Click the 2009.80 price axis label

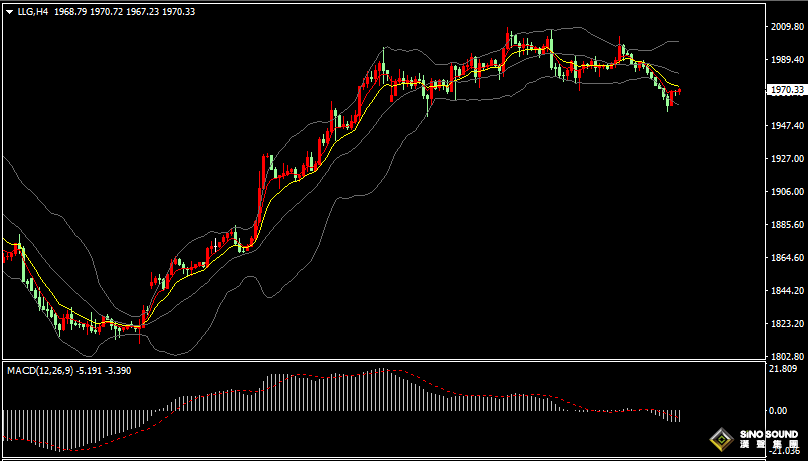pyautogui.click(x=785, y=27)
